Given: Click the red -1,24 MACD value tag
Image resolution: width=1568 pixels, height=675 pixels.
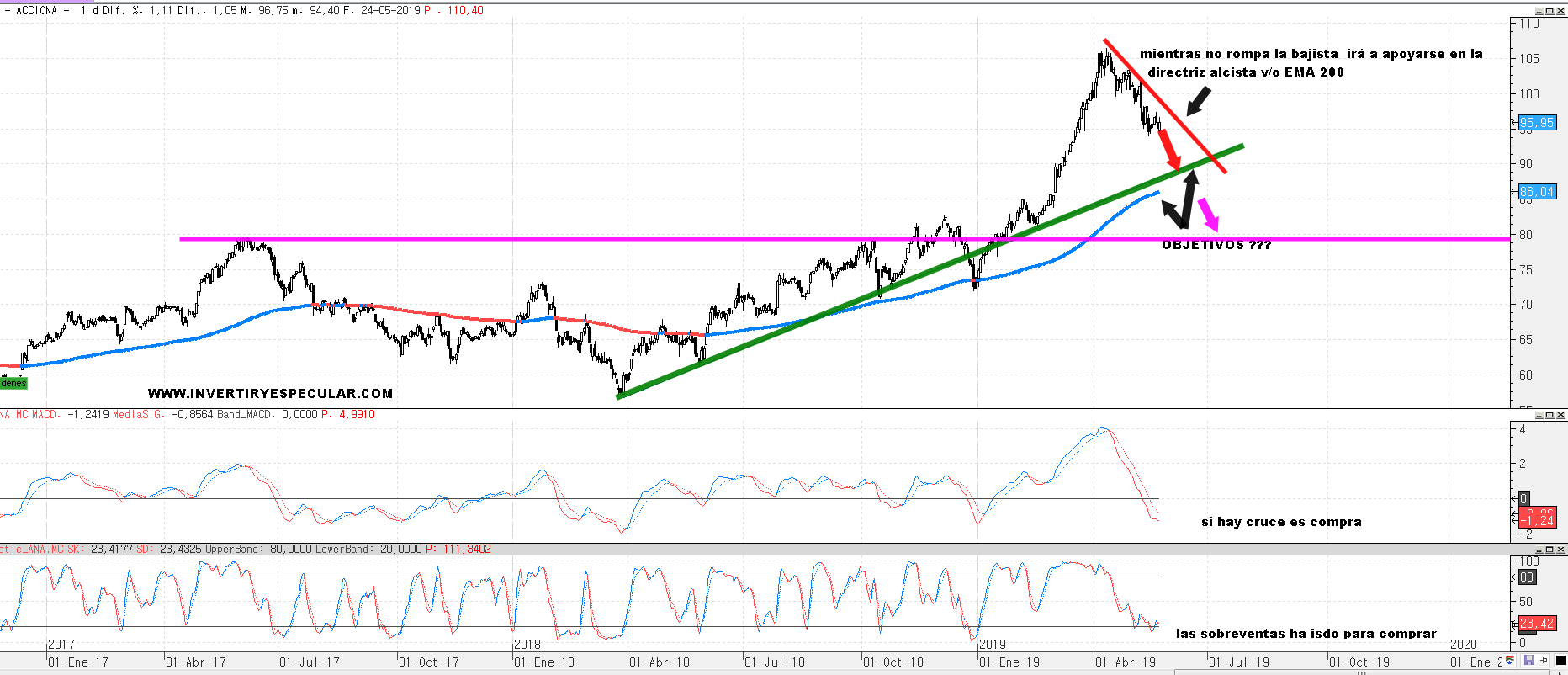Looking at the screenshot, I should coord(1537,520).
